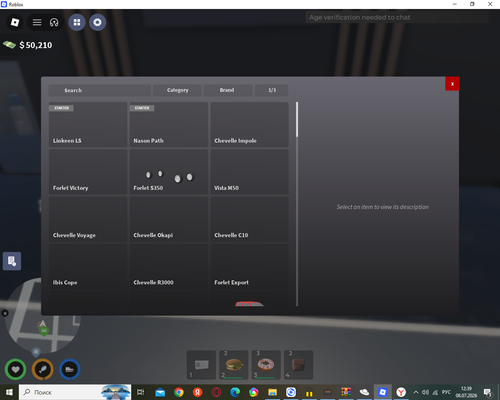Screen dimensions: 500x400
Task: Click the $50,210 money balance
Action: [36, 45]
